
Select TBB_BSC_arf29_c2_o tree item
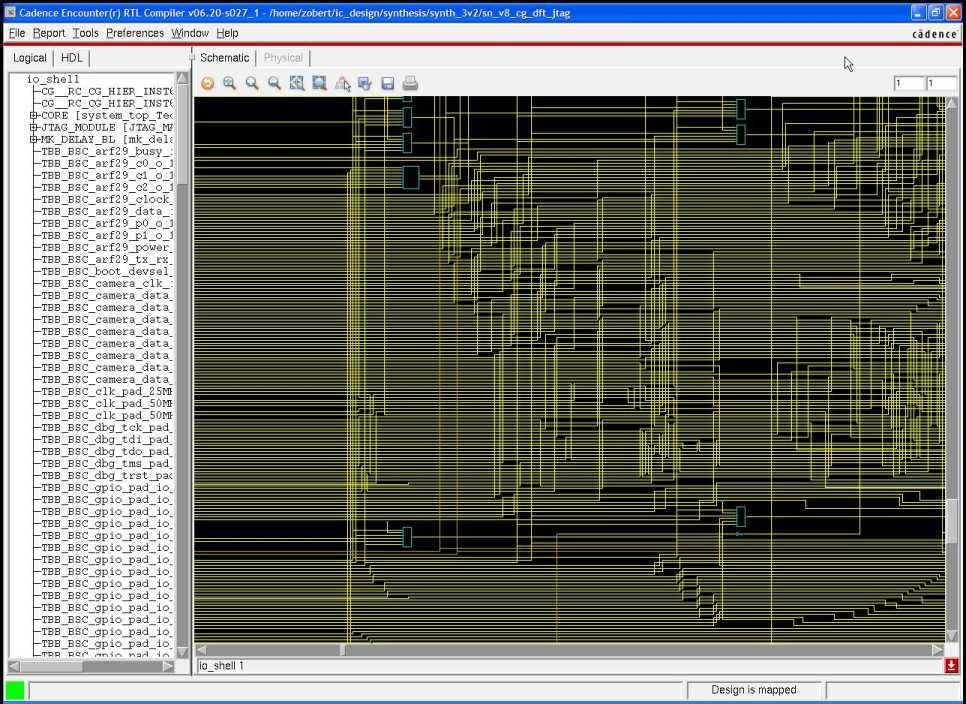coord(107,187)
